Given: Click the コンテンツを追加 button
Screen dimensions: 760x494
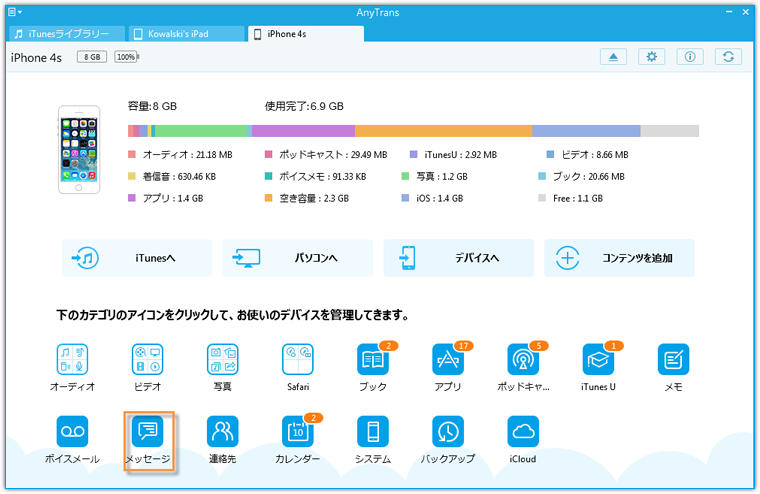Looking at the screenshot, I should click(x=619, y=258).
